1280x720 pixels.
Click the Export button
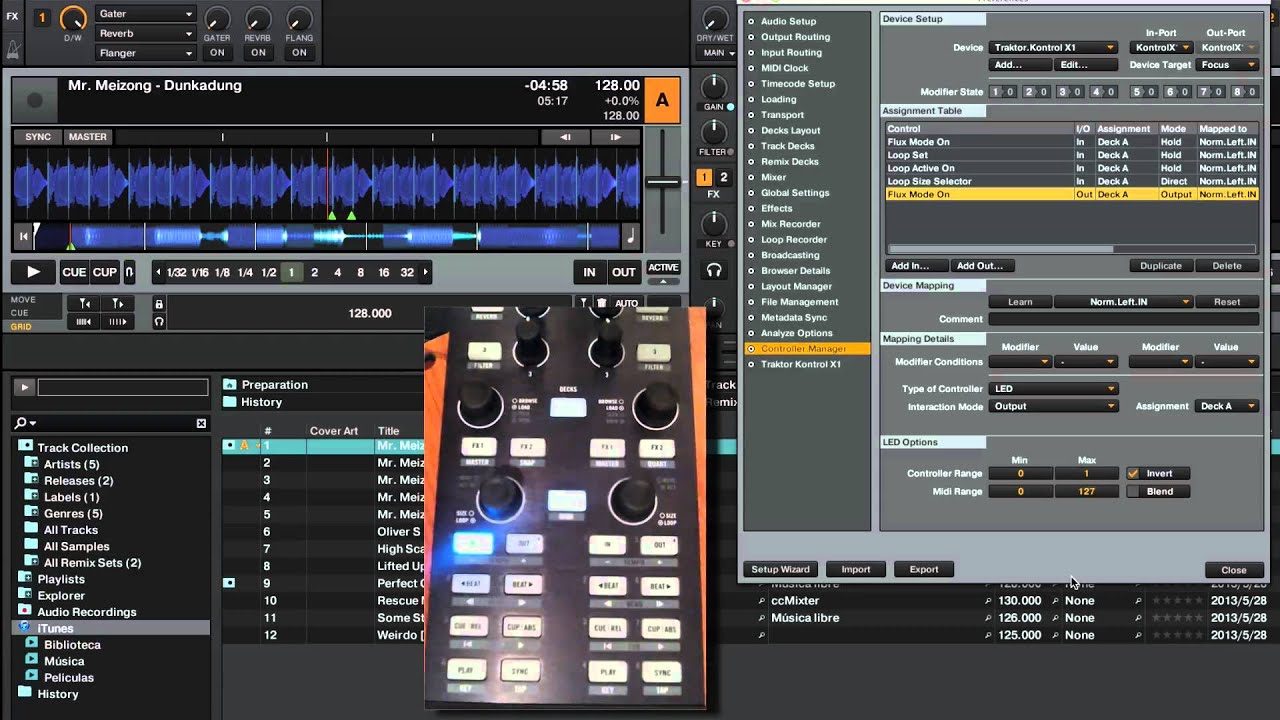click(x=923, y=570)
